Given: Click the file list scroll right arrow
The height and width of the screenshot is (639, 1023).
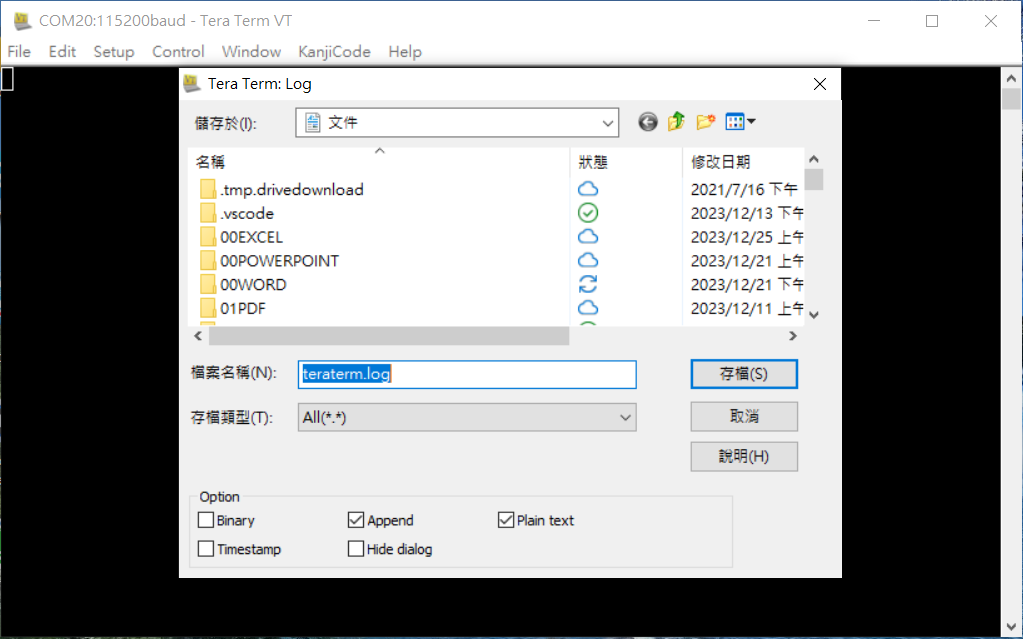Looking at the screenshot, I should [793, 336].
